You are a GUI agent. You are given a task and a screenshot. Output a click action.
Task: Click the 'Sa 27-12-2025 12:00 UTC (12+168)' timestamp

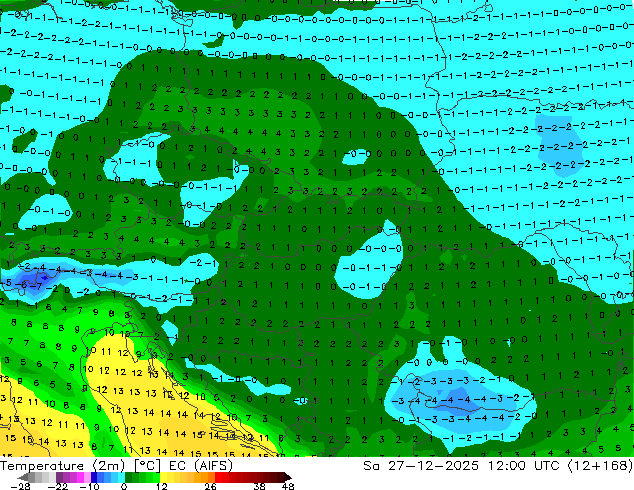[x=498, y=465]
